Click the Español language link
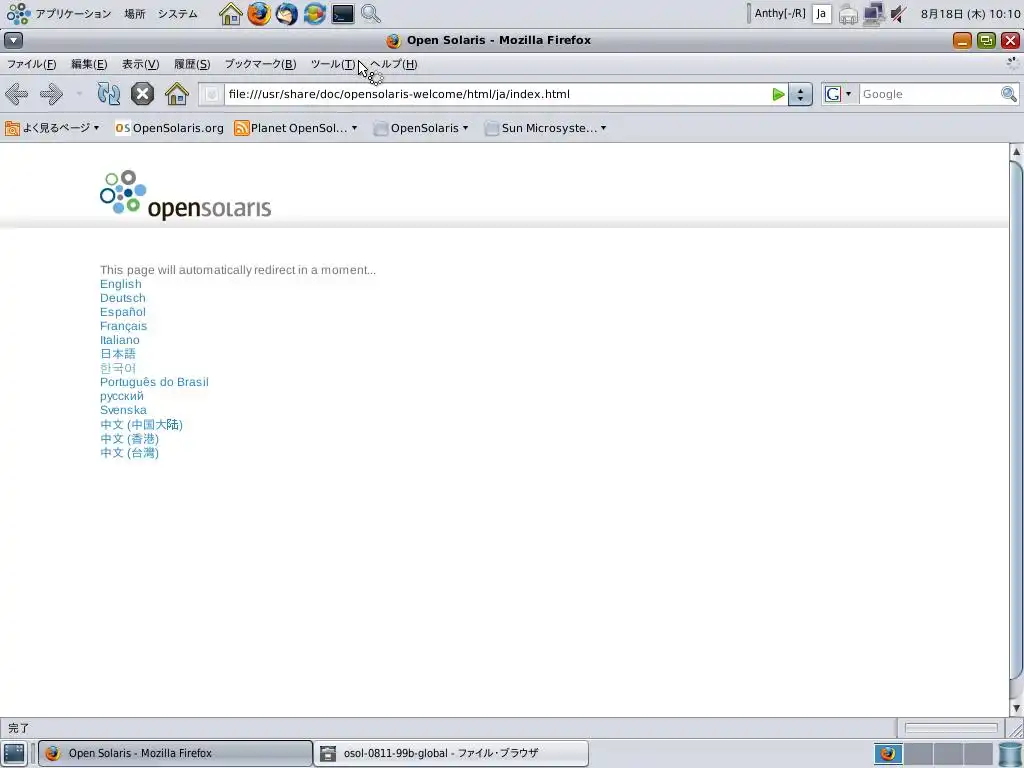Screen dimensions: 1024x768 tap(123, 312)
